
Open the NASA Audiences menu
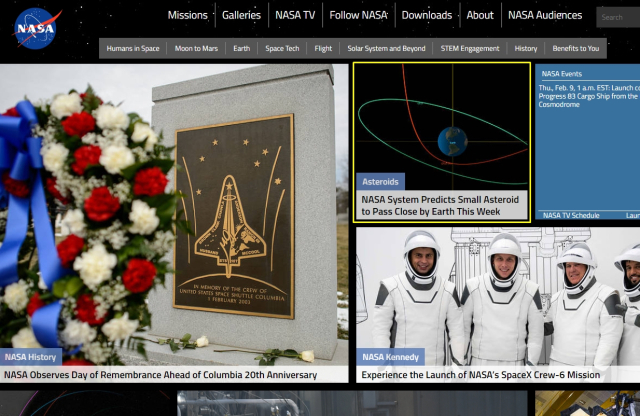(x=544, y=15)
